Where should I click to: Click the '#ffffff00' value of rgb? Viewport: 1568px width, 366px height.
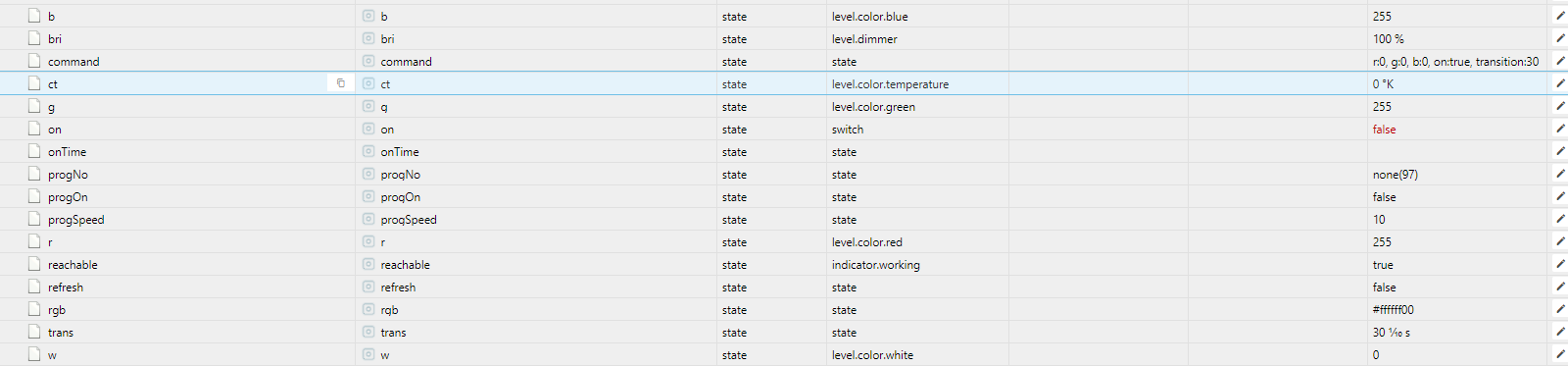(1393, 310)
